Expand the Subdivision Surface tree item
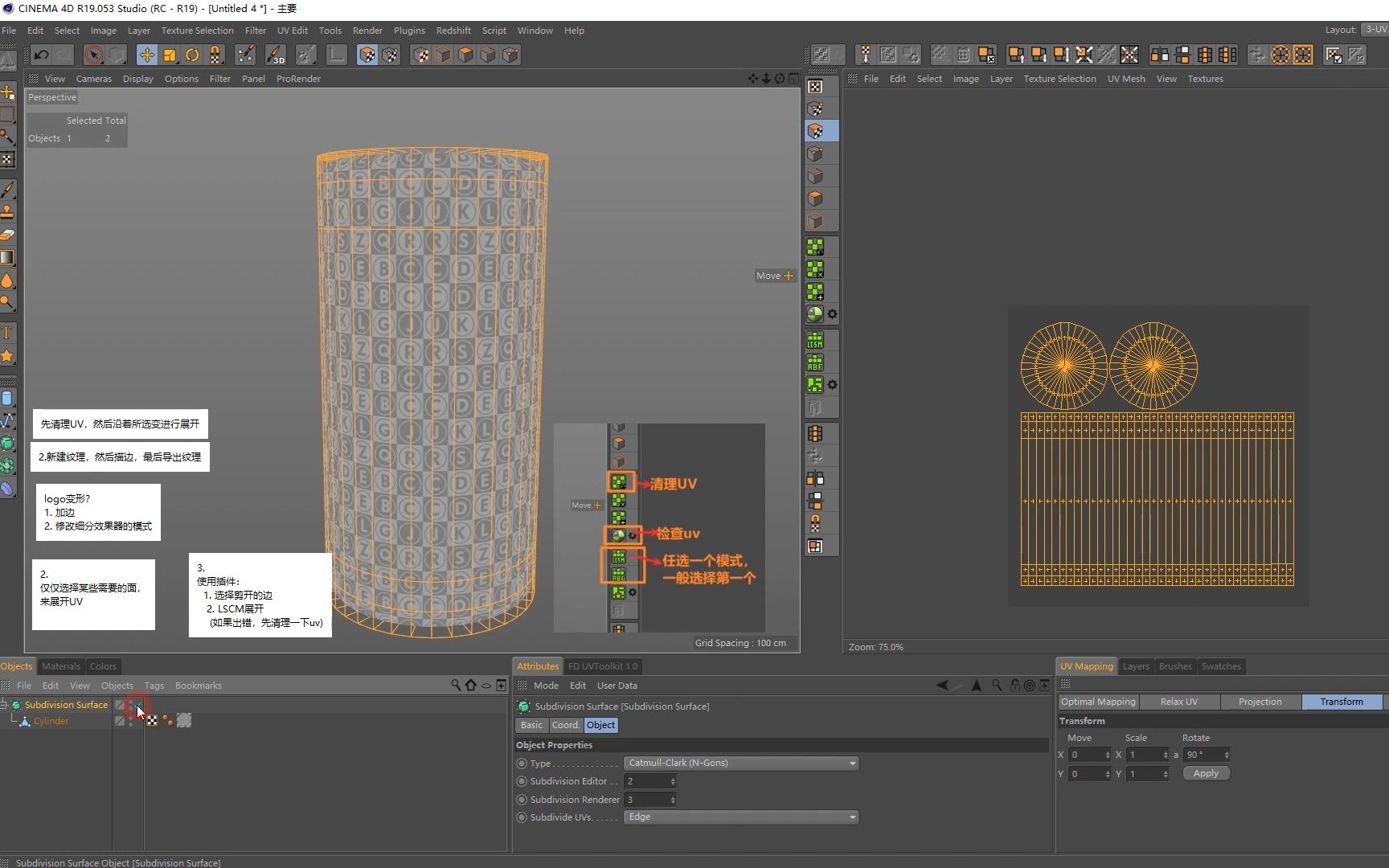The height and width of the screenshot is (868, 1389). coord(5,705)
